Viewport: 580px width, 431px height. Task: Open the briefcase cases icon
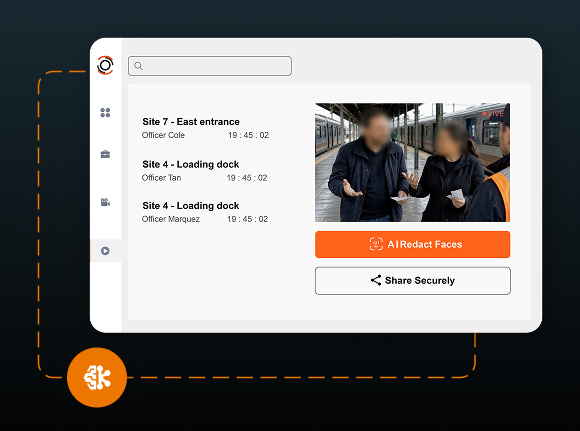[105, 154]
